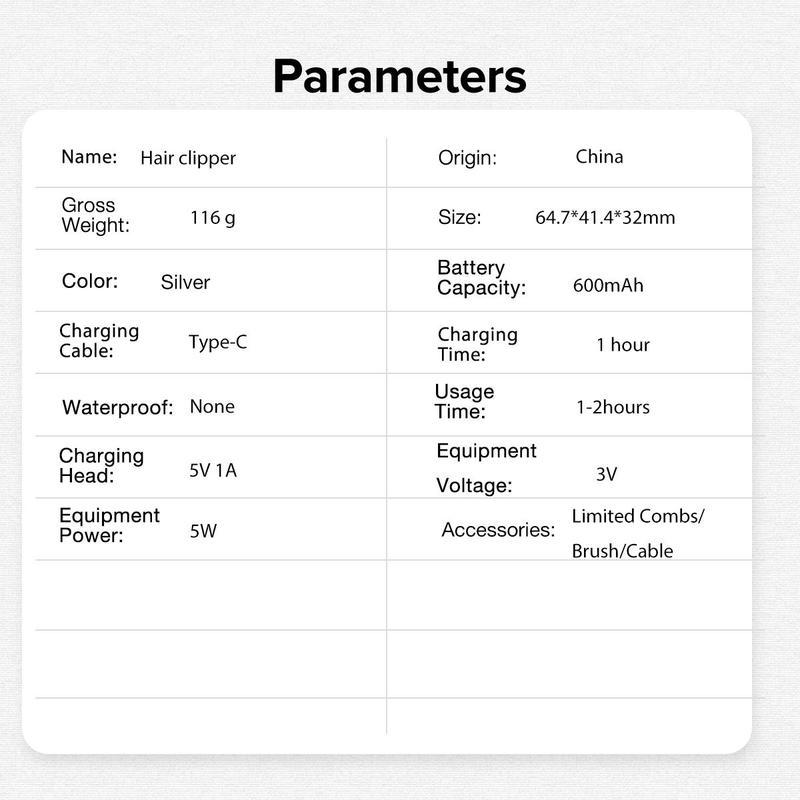This screenshot has height=800, width=800.
Task: Select the Battery Capacity label
Action: pos(481,278)
